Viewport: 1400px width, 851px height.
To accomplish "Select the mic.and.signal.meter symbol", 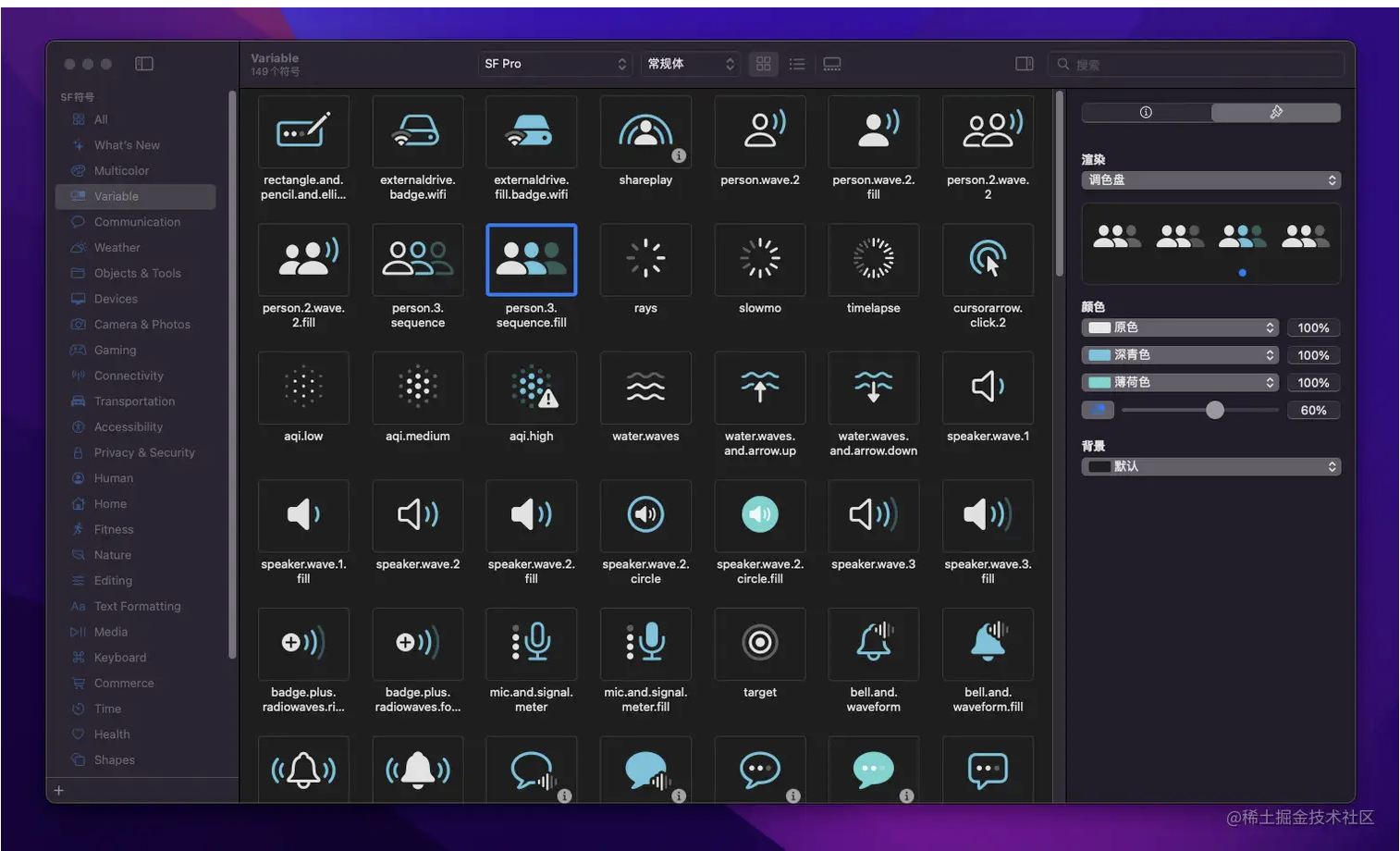I will pyautogui.click(x=532, y=644).
